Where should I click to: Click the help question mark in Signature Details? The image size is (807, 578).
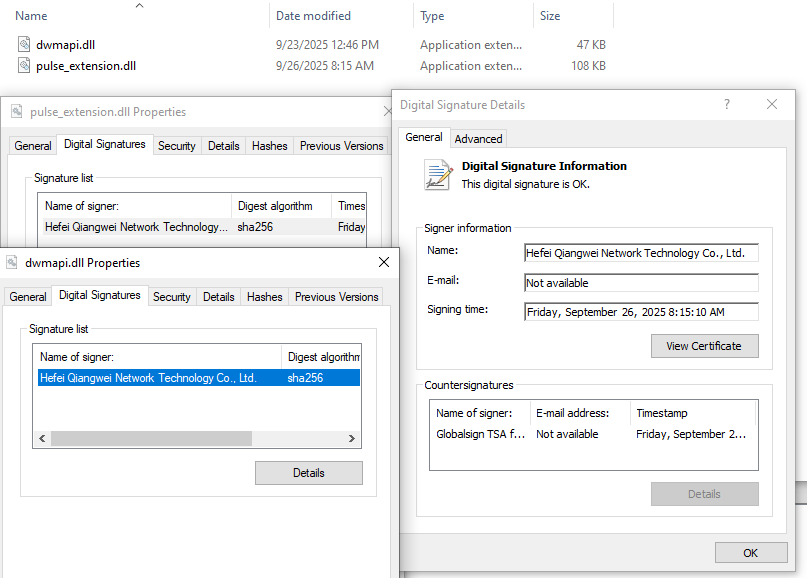pyautogui.click(x=727, y=105)
